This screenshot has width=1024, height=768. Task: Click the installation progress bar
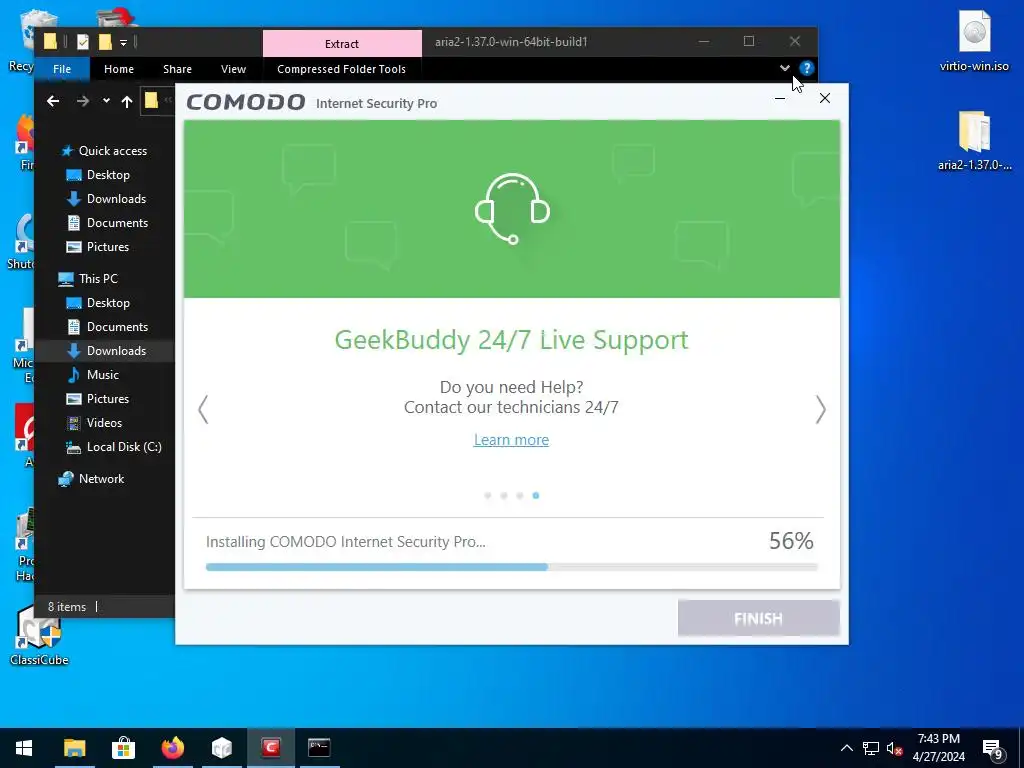tap(511, 567)
